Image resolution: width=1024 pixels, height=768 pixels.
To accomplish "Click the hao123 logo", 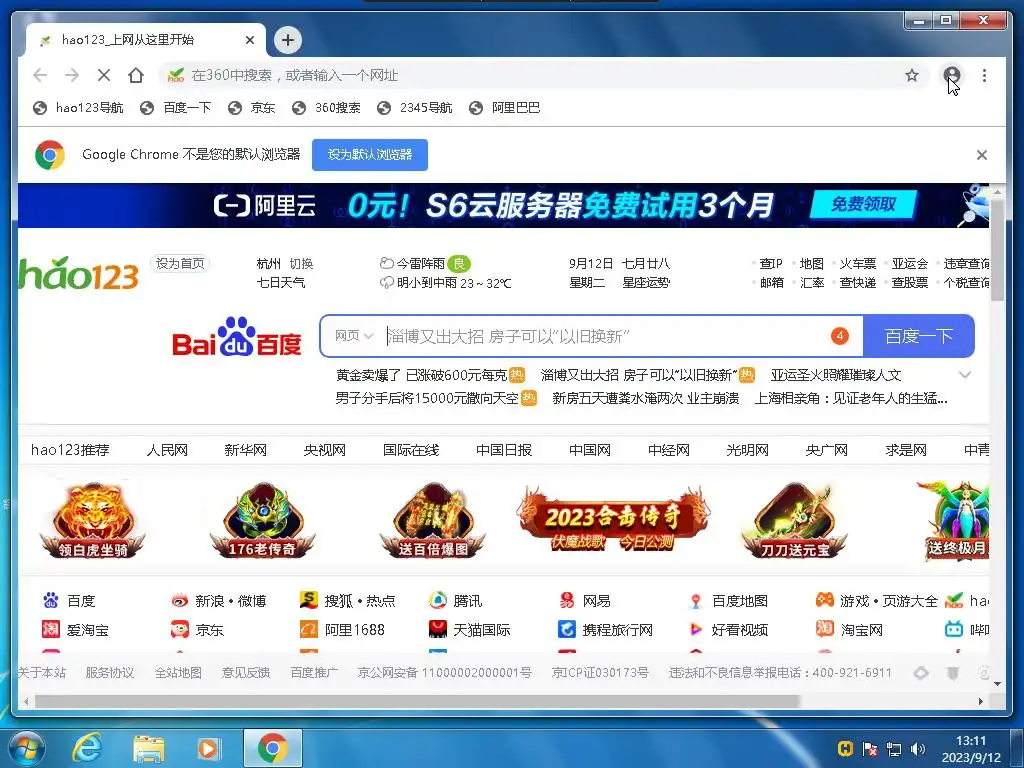I will [79, 274].
